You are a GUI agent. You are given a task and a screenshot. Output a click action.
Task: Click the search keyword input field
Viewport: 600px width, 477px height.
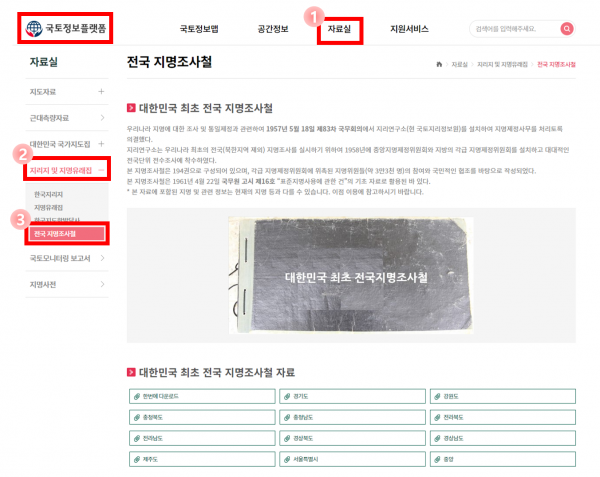[515, 29]
